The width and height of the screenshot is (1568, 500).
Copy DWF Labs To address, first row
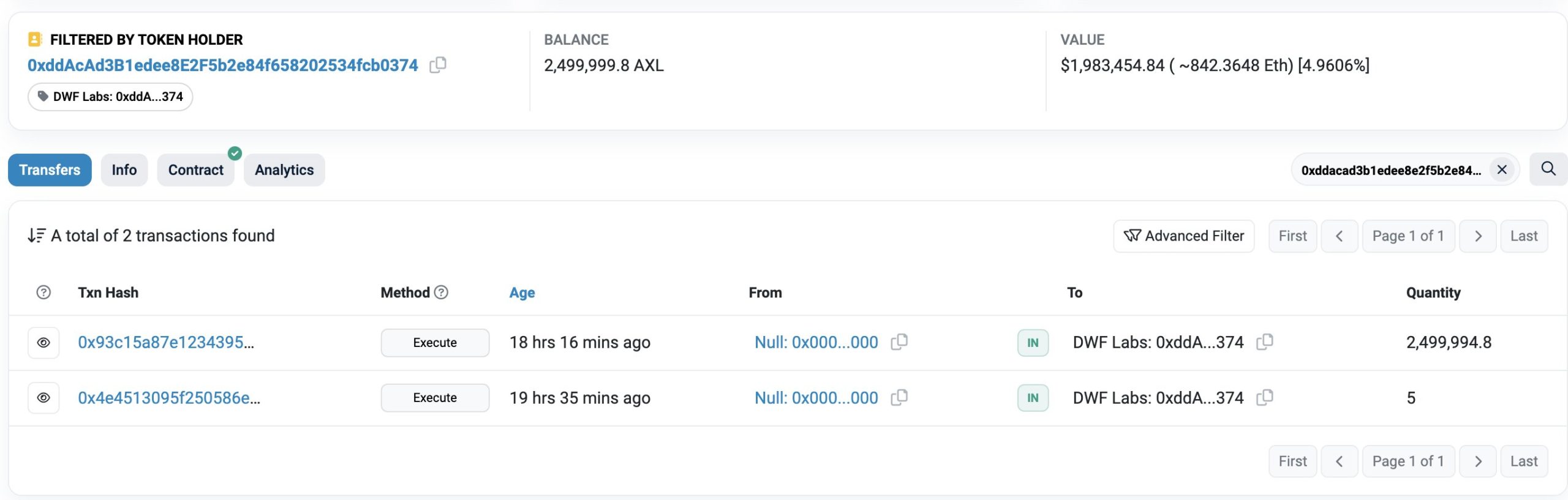[1264, 342]
